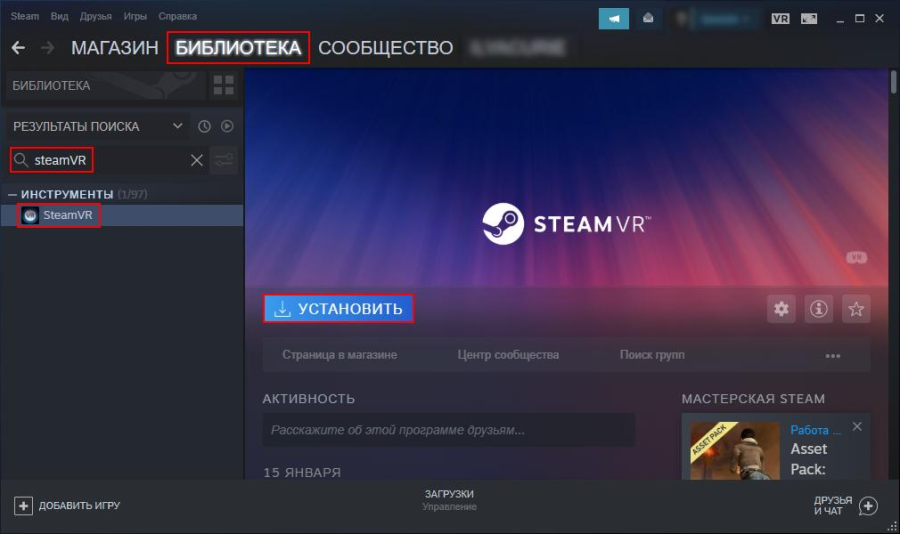
Task: Open the VR mode icon in title bar
Action: [x=780, y=18]
